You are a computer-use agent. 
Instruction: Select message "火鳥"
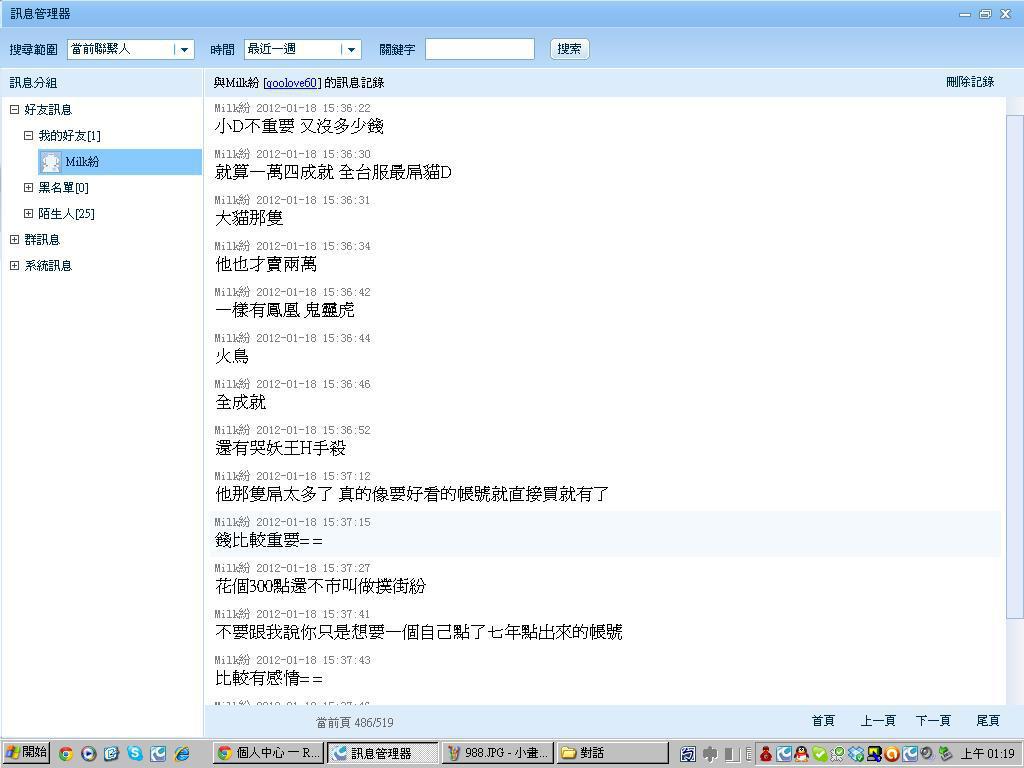tap(232, 356)
